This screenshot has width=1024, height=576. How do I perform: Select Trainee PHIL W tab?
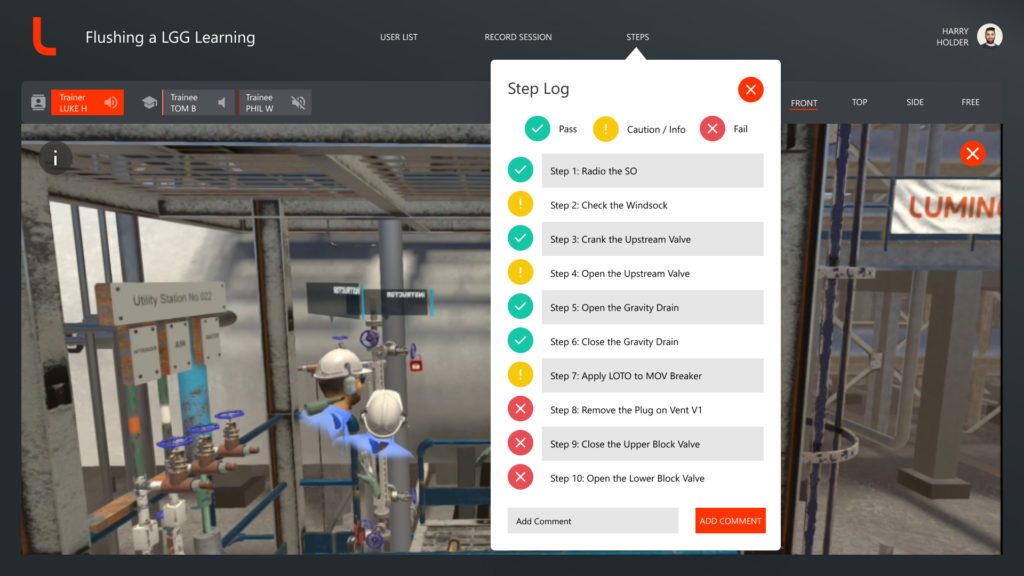point(274,103)
